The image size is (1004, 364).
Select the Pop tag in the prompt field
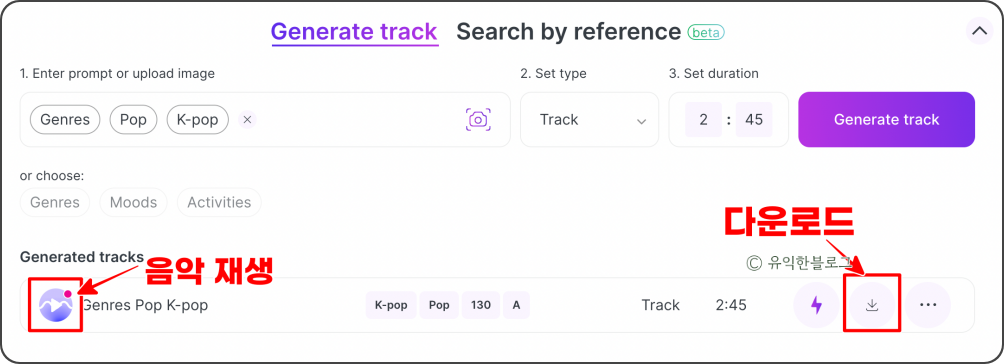coord(133,120)
